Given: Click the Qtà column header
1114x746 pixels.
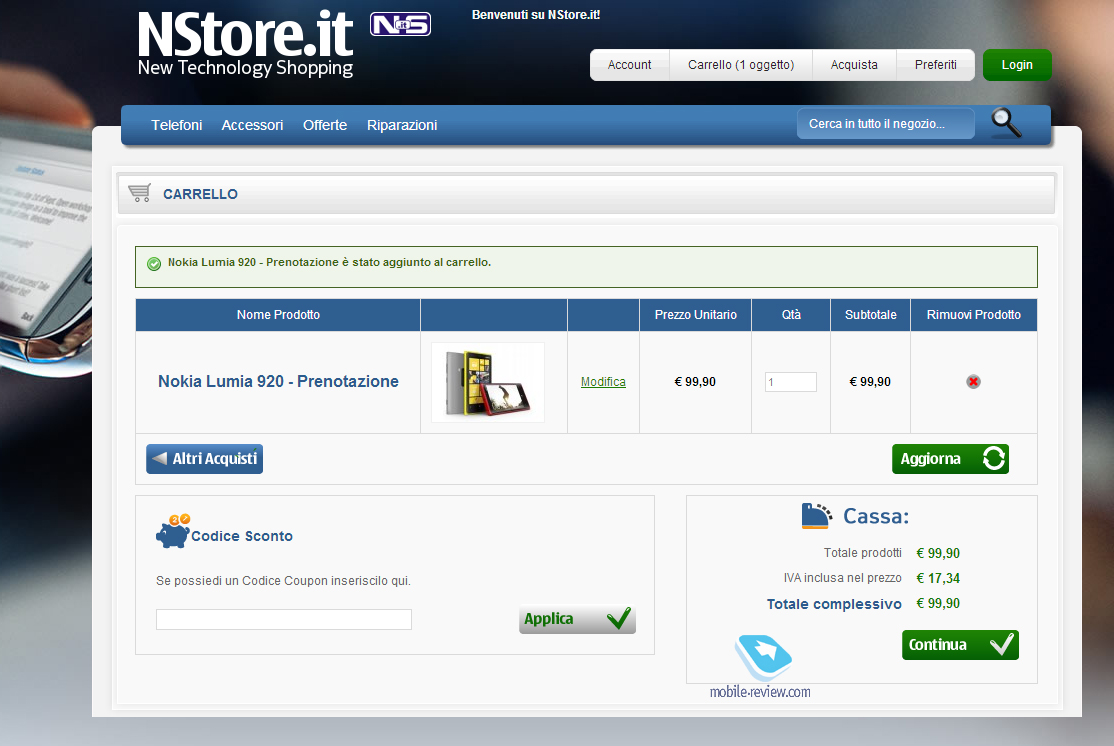Looking at the screenshot, I should pyautogui.click(x=791, y=315).
